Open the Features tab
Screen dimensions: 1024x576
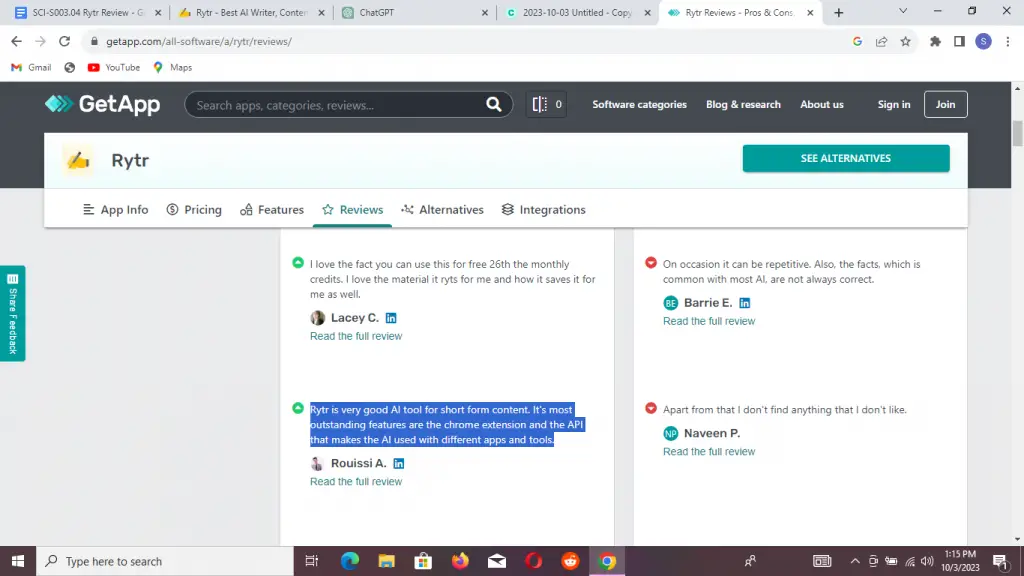pos(272,210)
